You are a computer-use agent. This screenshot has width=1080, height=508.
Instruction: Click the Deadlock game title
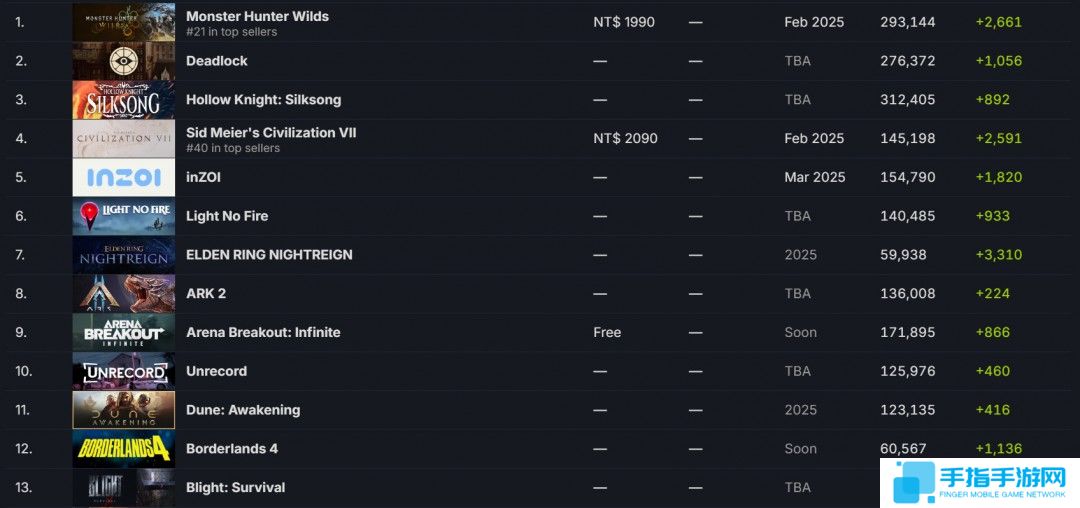tap(216, 61)
